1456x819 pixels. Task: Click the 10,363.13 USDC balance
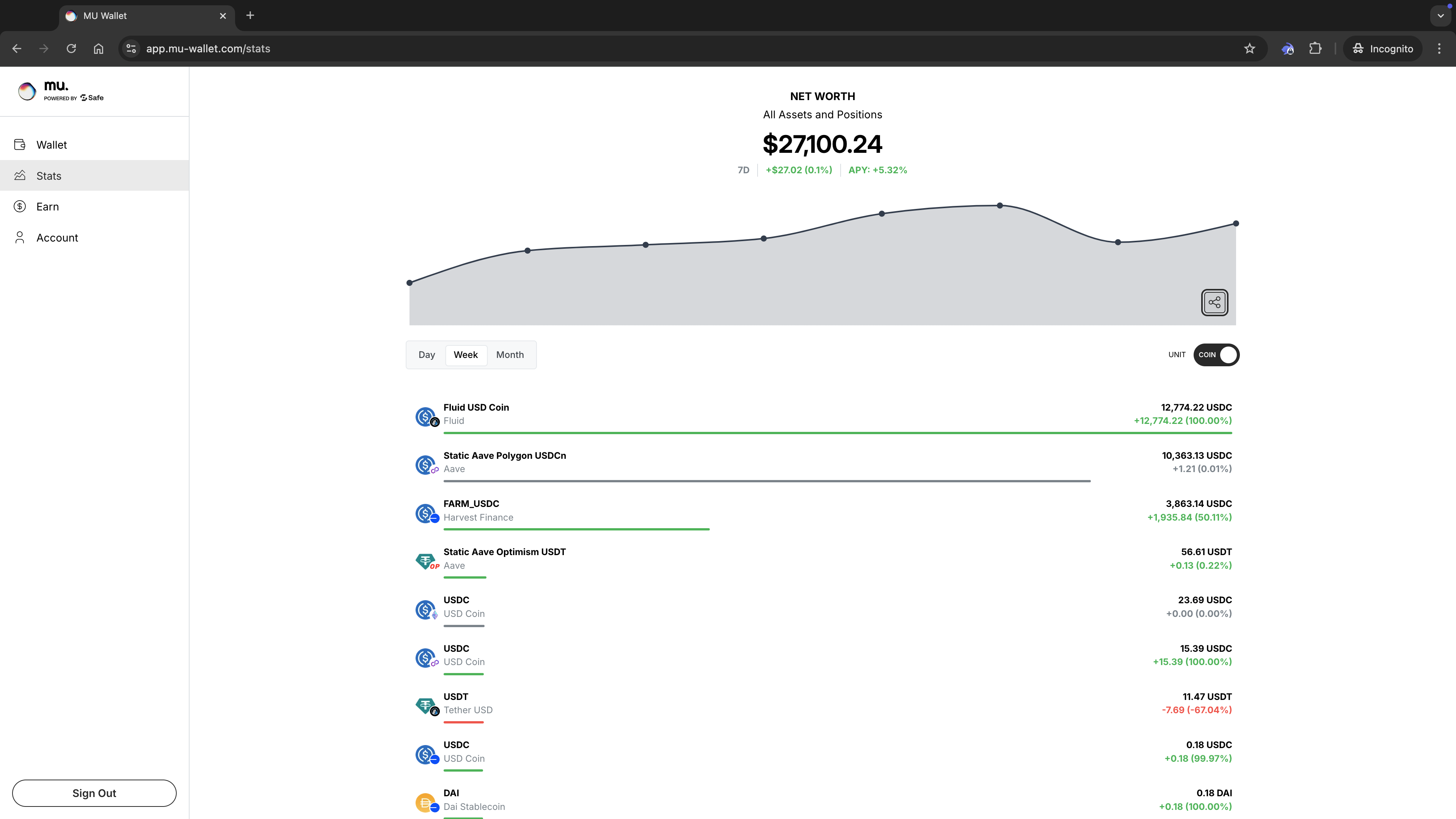point(1197,455)
